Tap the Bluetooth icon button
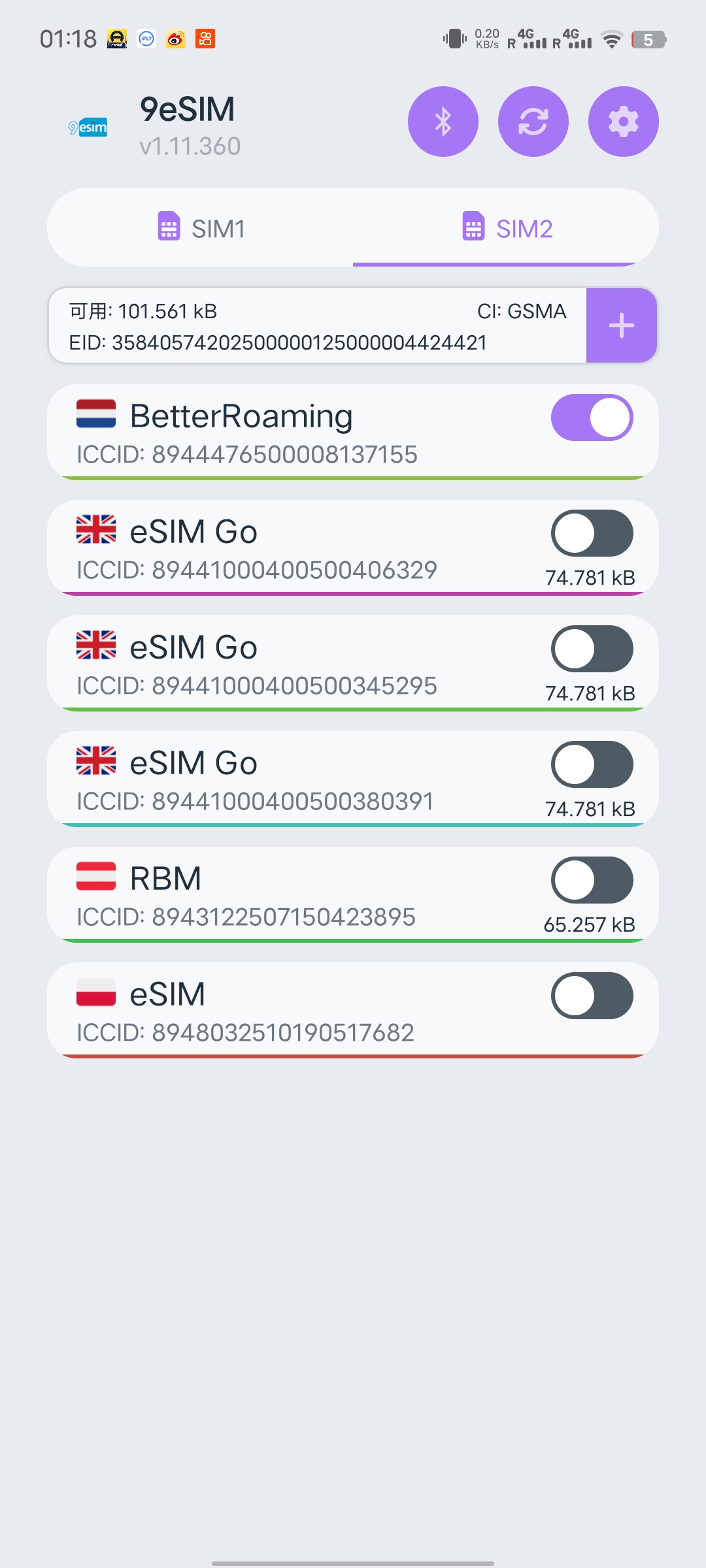 point(443,122)
